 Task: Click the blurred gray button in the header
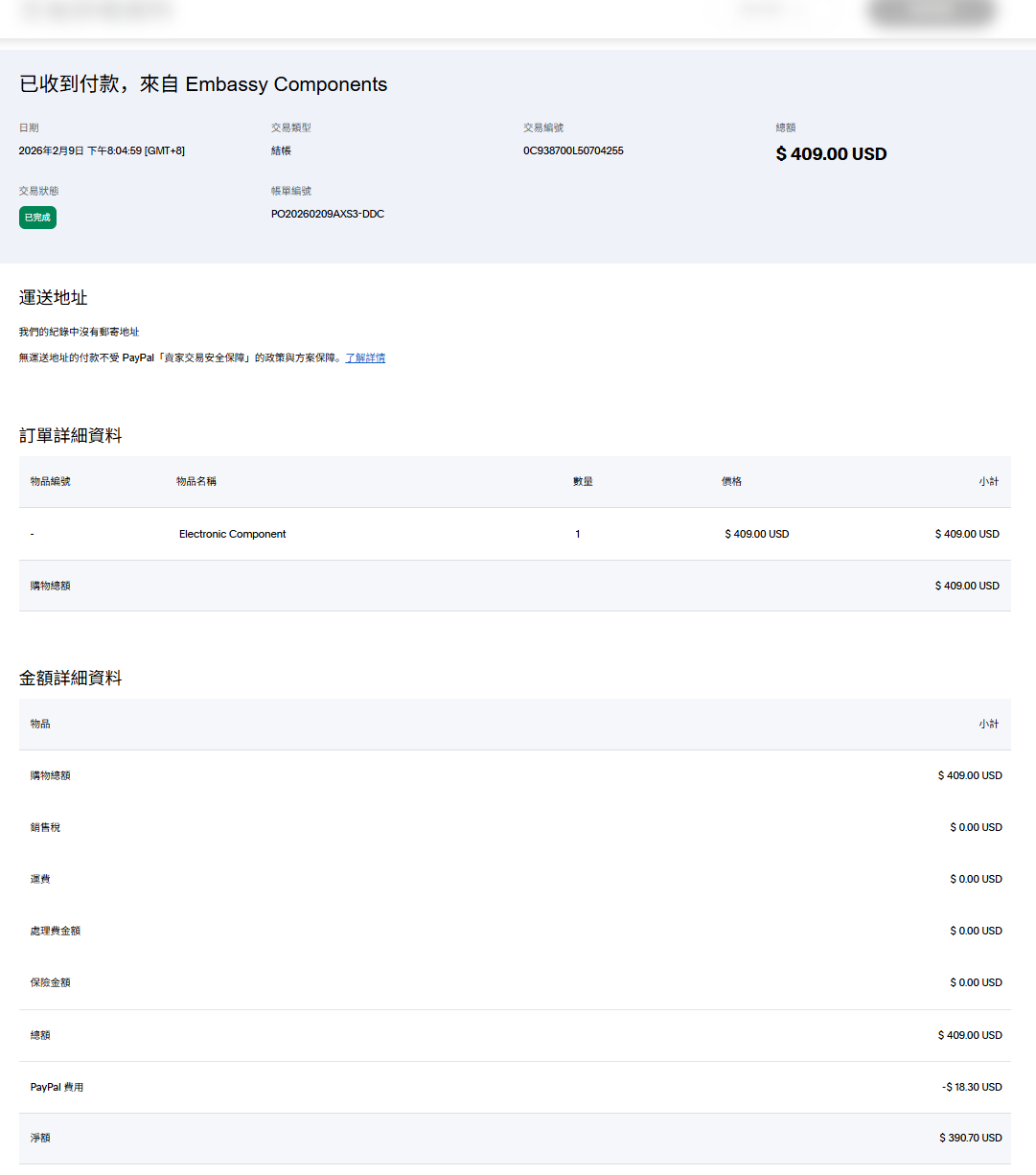click(x=931, y=12)
